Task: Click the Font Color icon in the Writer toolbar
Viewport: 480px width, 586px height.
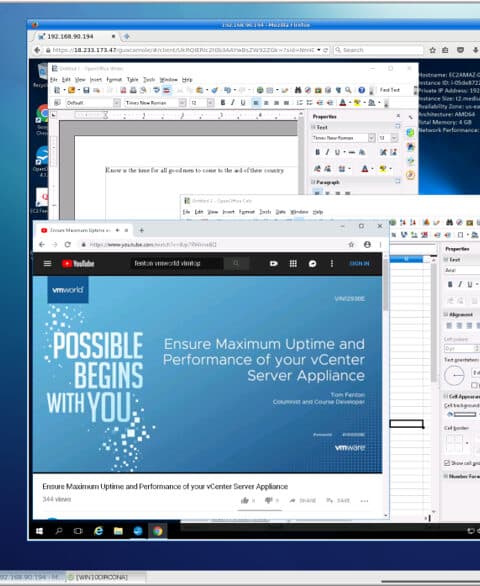Action: click(343, 102)
